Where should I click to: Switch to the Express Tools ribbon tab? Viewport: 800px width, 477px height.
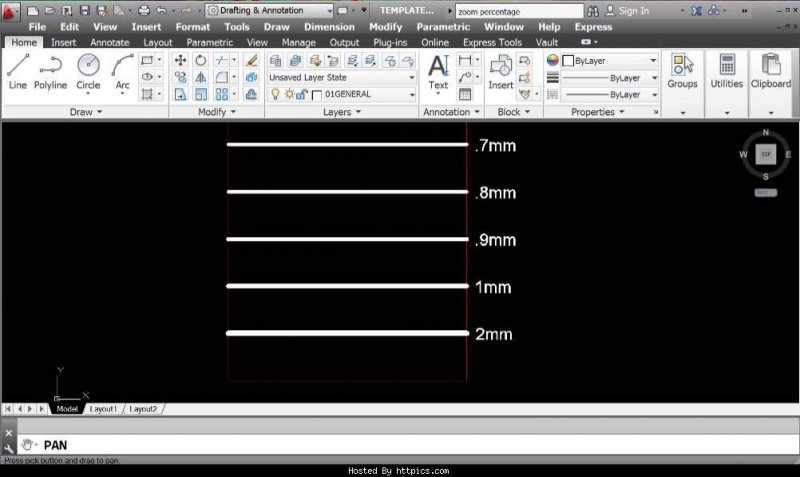tap(492, 43)
